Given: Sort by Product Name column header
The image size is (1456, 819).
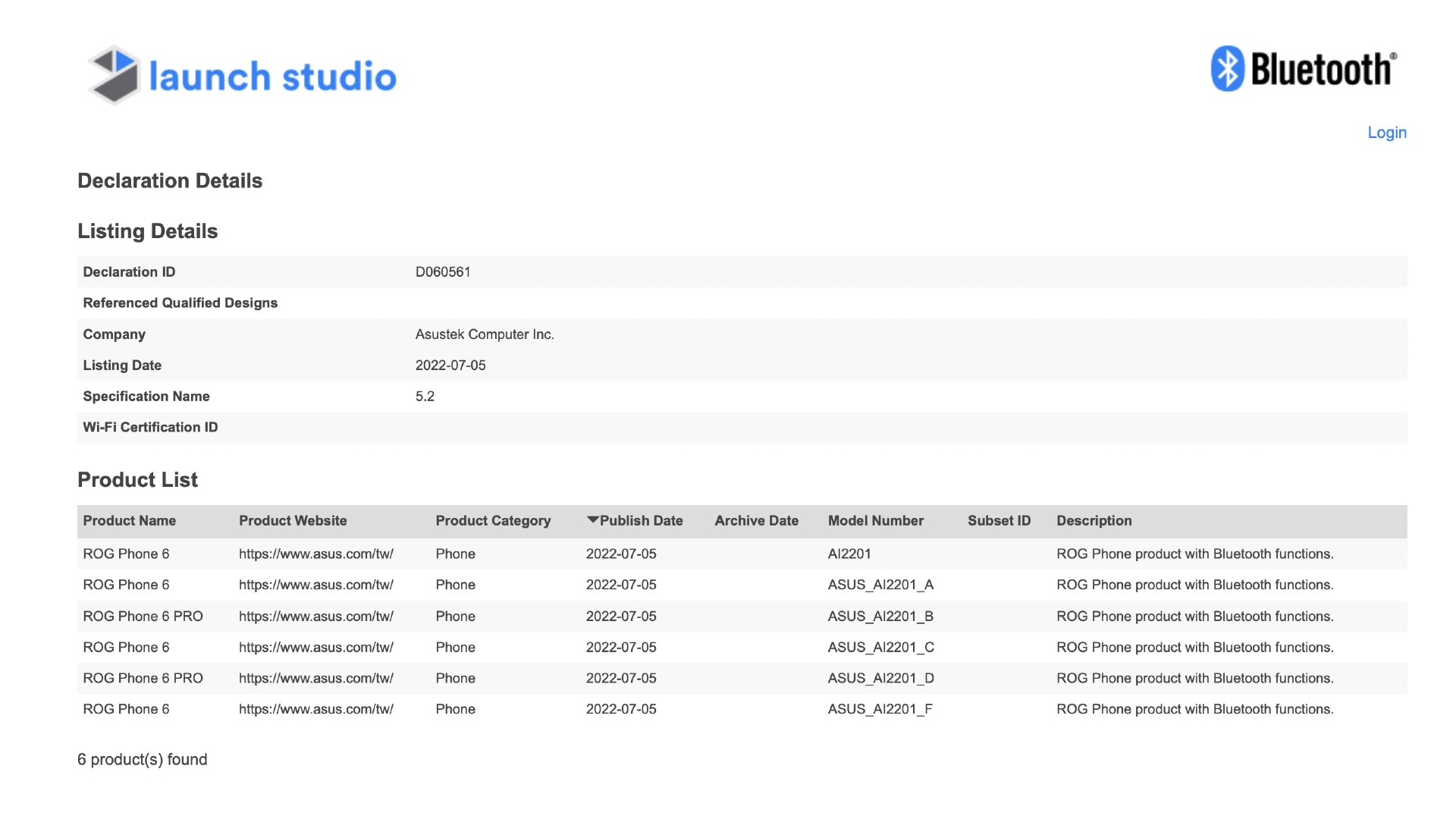Looking at the screenshot, I should 130,521.
